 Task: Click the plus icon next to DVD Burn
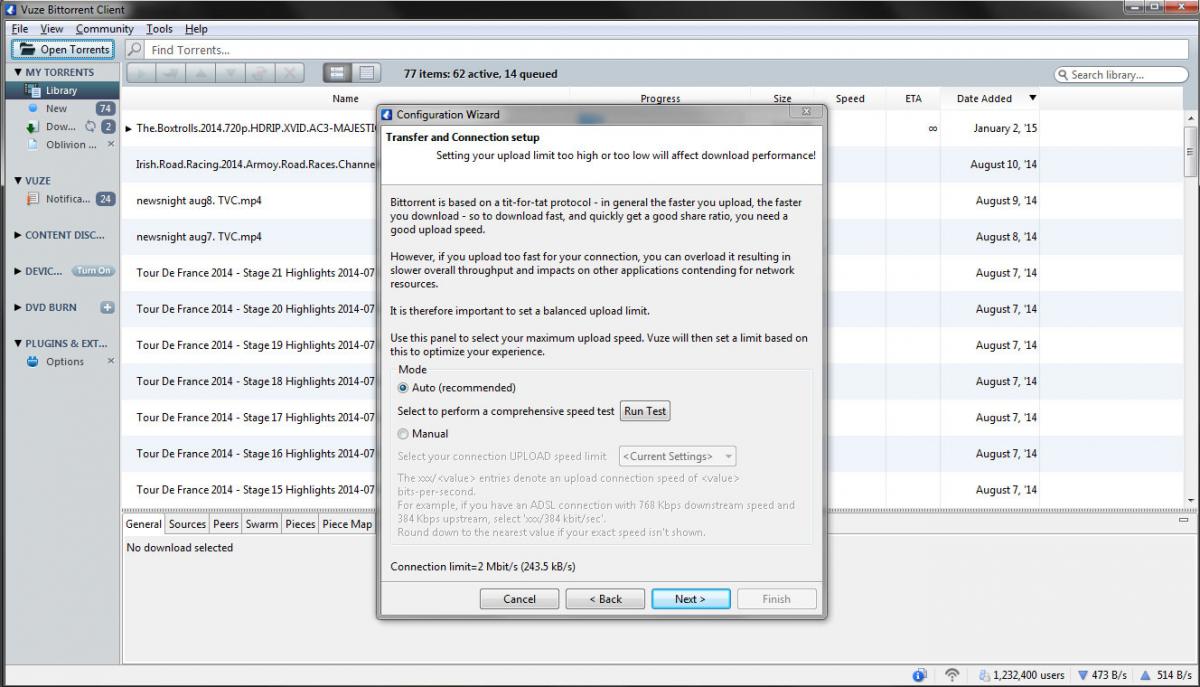point(107,308)
